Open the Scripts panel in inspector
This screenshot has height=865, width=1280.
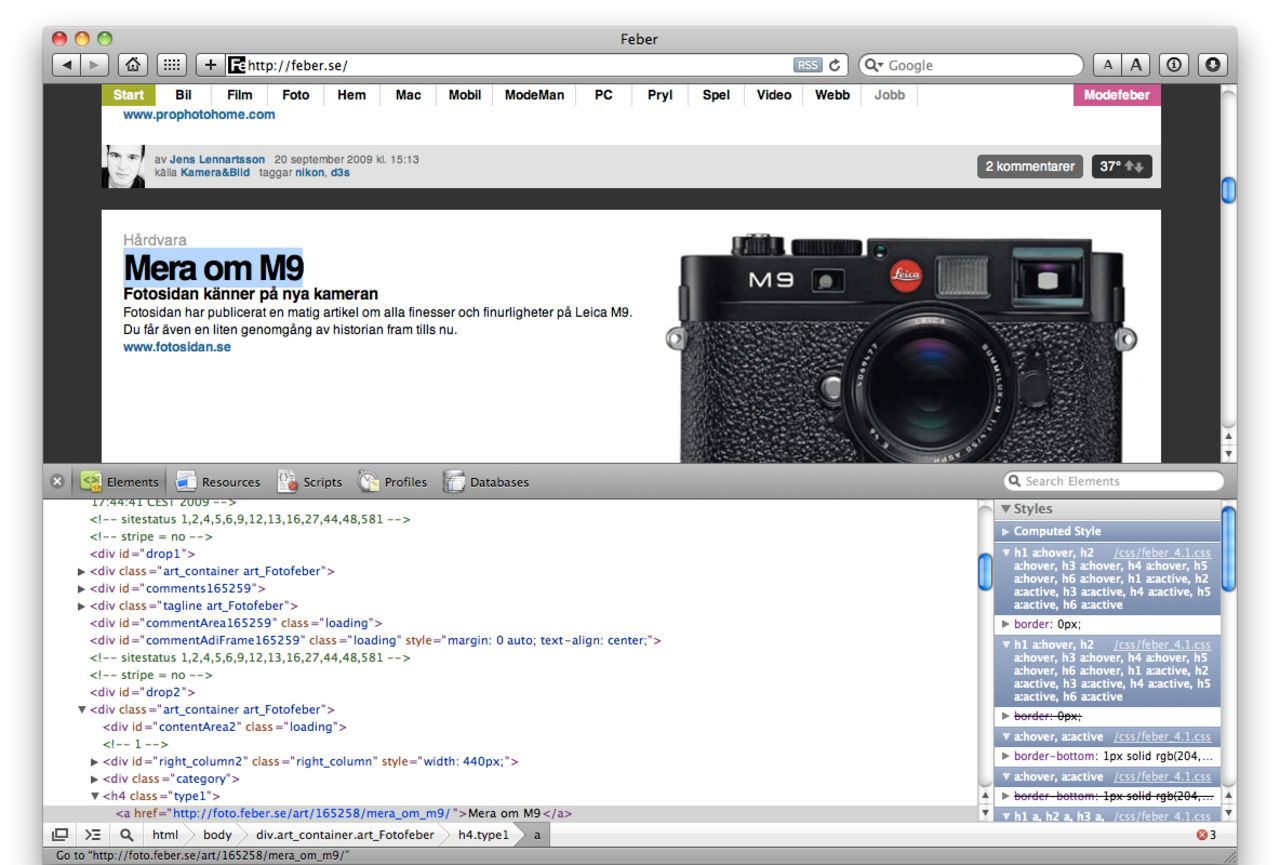[x=310, y=482]
